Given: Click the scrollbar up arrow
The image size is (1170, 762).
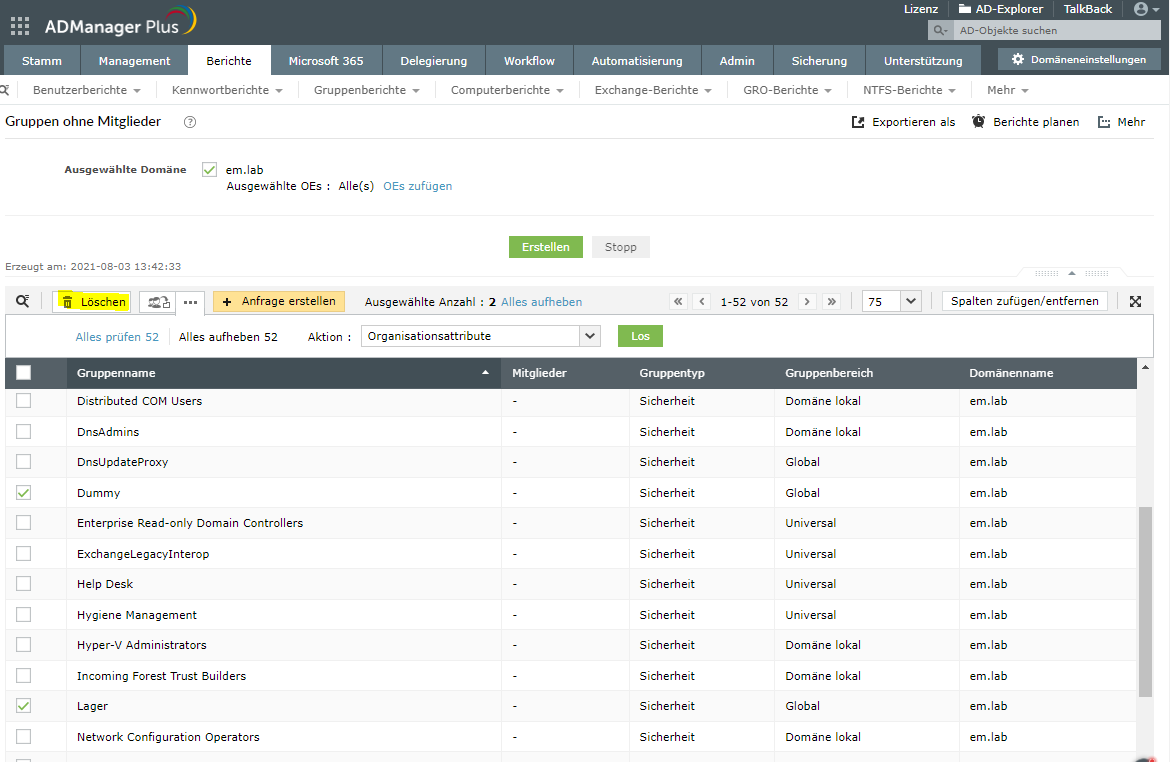Looking at the screenshot, I should [1145, 367].
